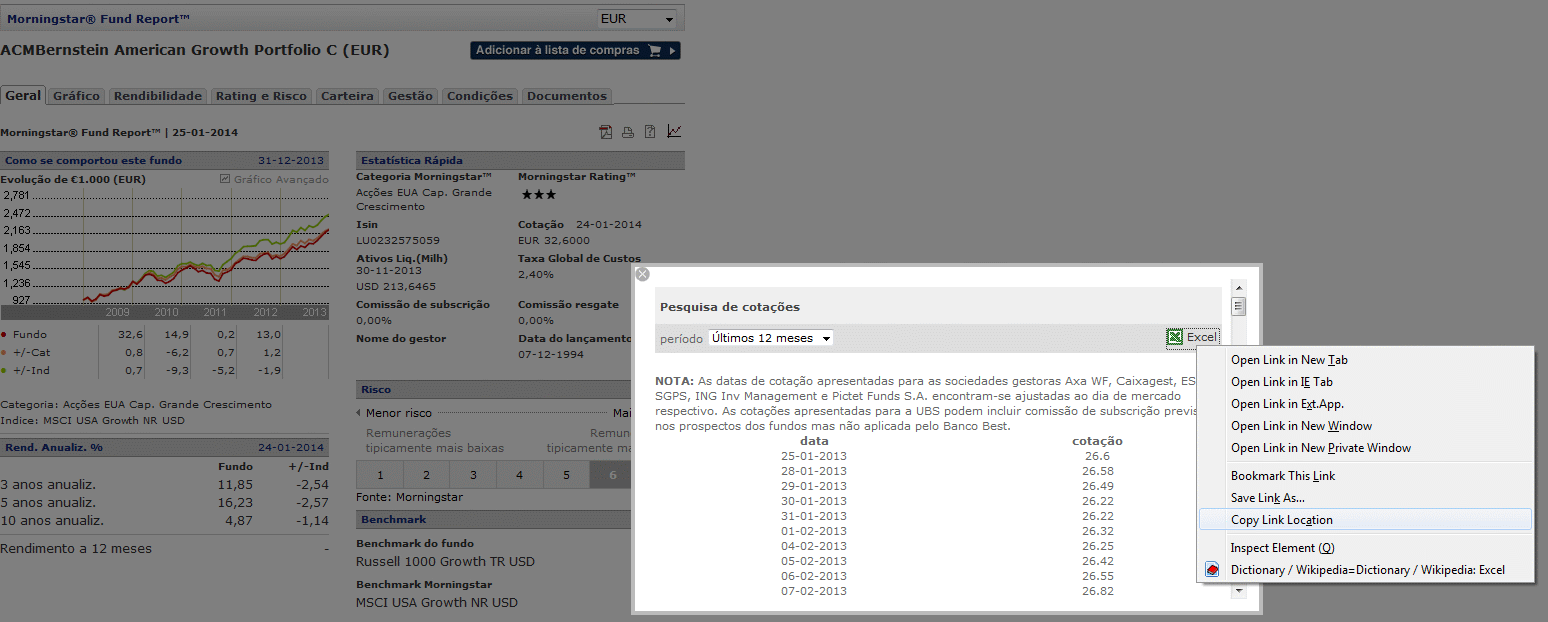Image resolution: width=1548 pixels, height=622 pixels.
Task: Open the período Últimos 12 meses dropdown
Action: tap(771, 338)
